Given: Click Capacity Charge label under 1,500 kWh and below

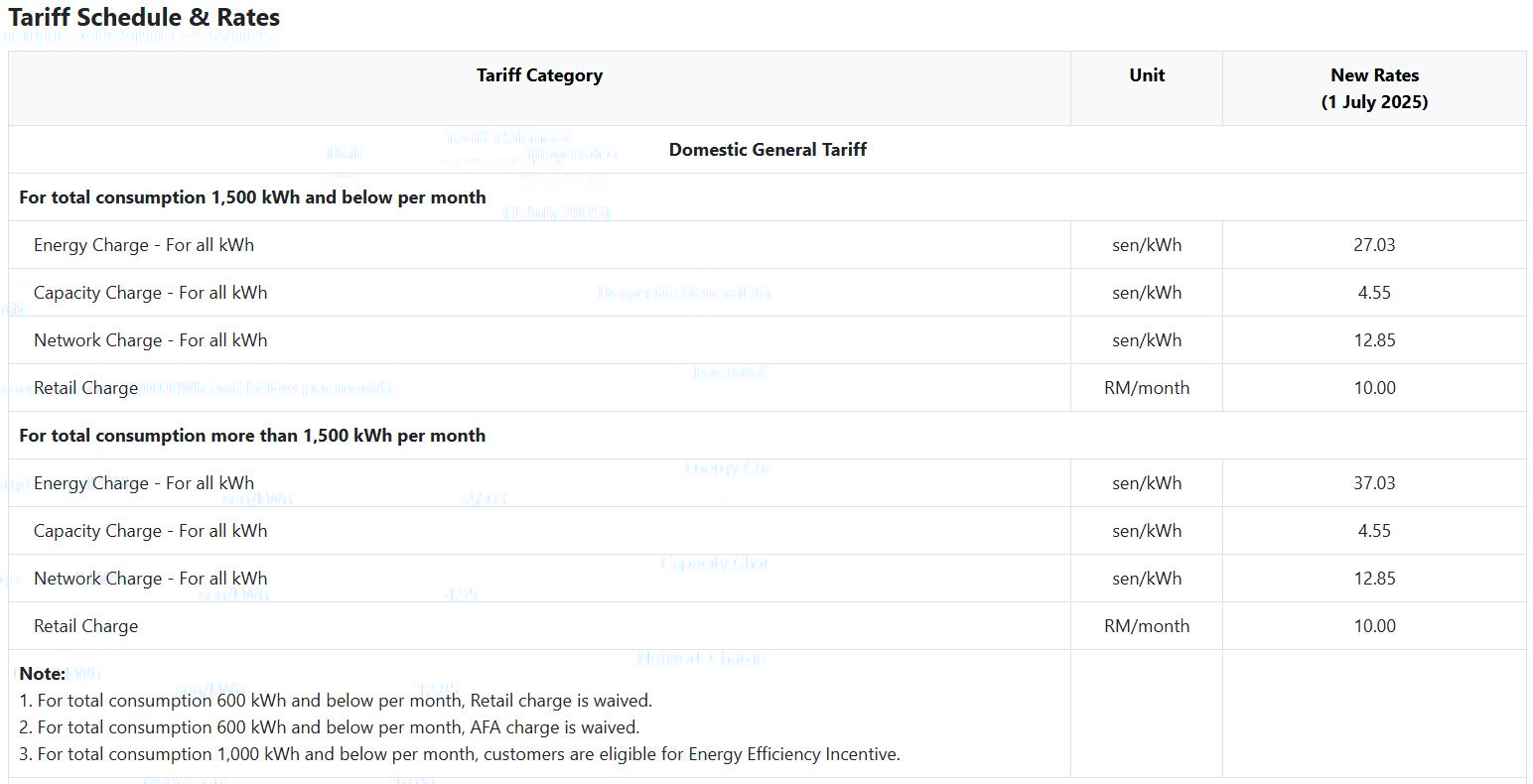Looking at the screenshot, I should tap(150, 293).
